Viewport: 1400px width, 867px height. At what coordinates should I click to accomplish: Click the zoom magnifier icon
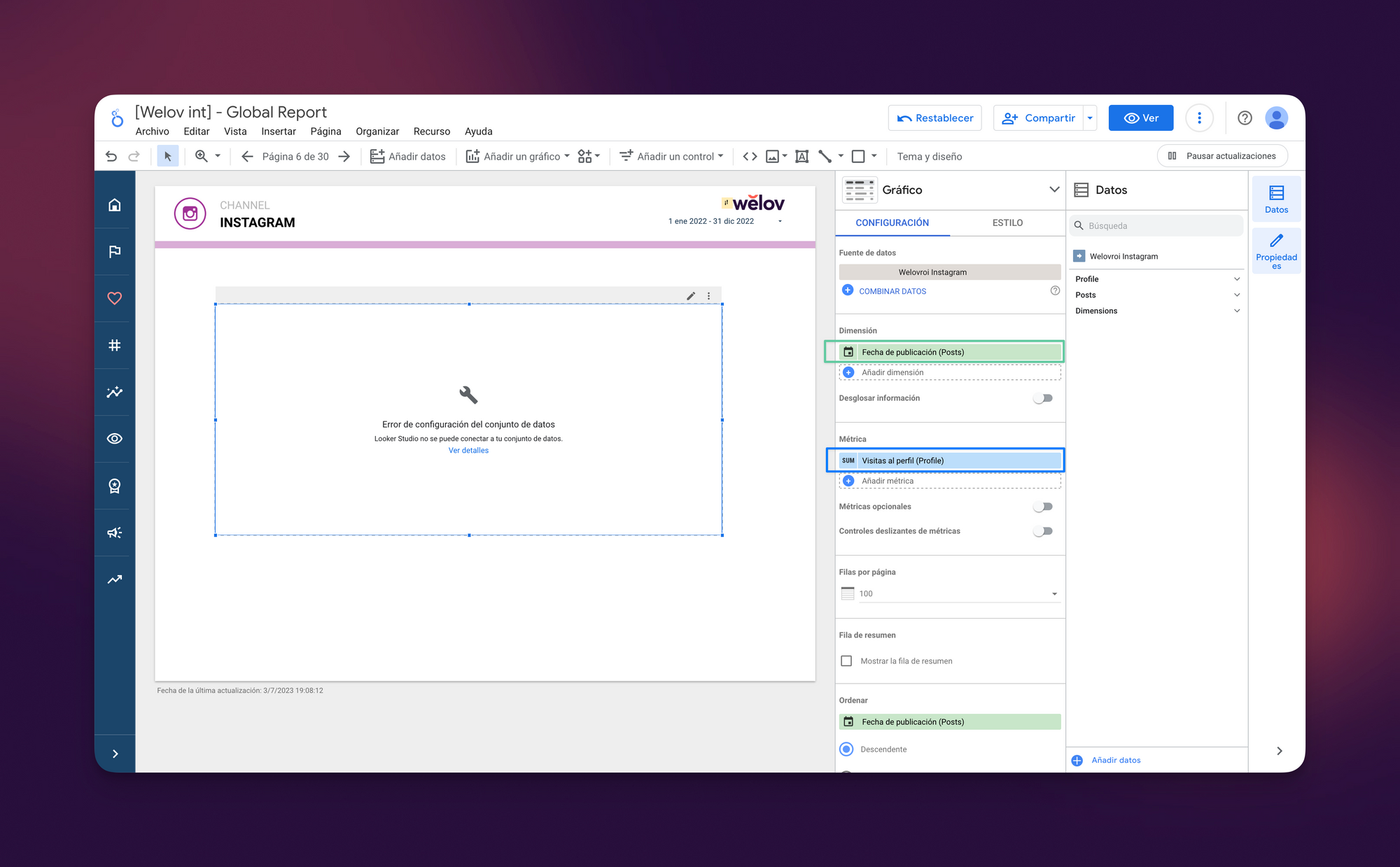(x=202, y=156)
